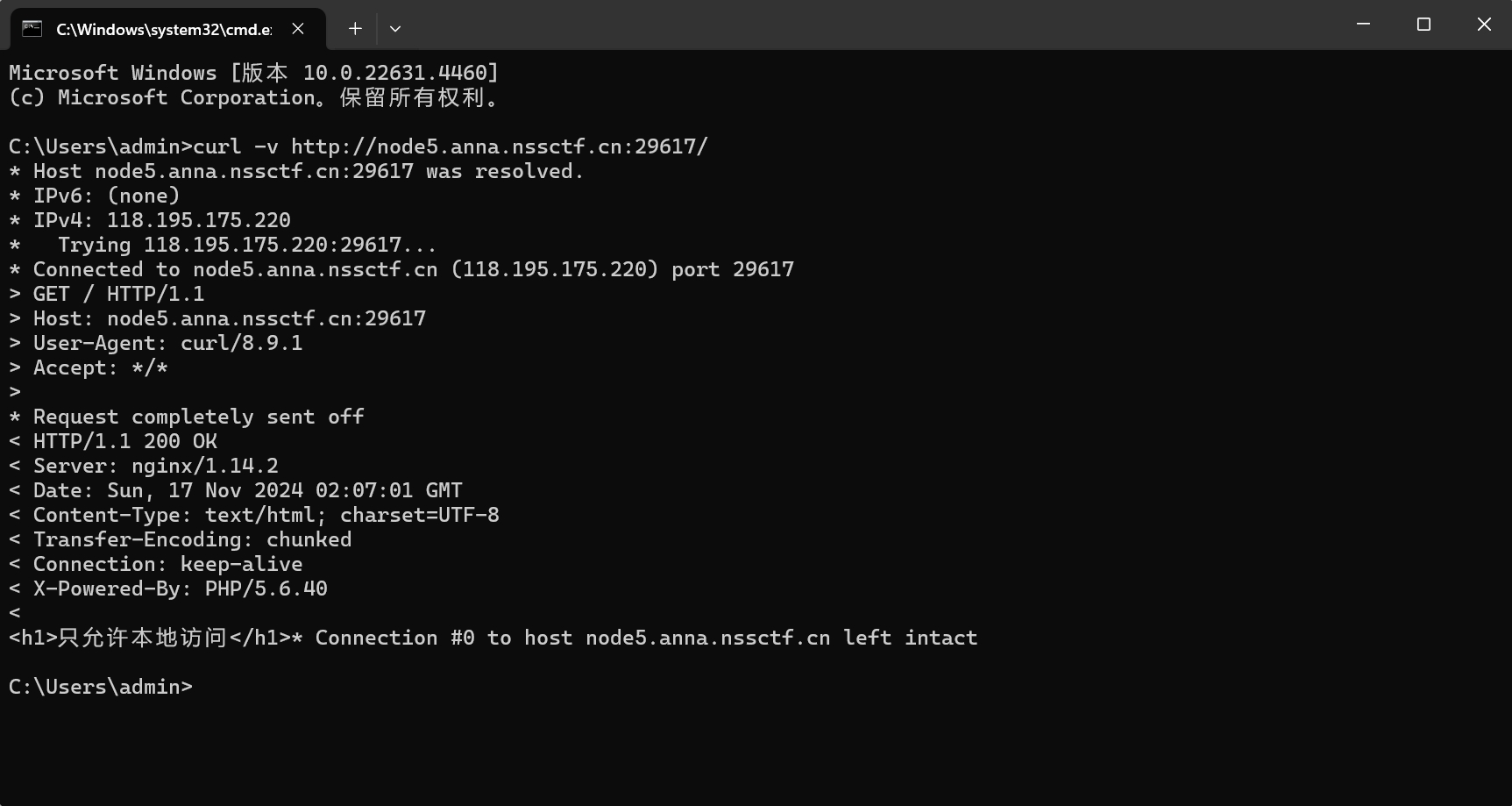Open a new tab with the plus button

coord(355,29)
